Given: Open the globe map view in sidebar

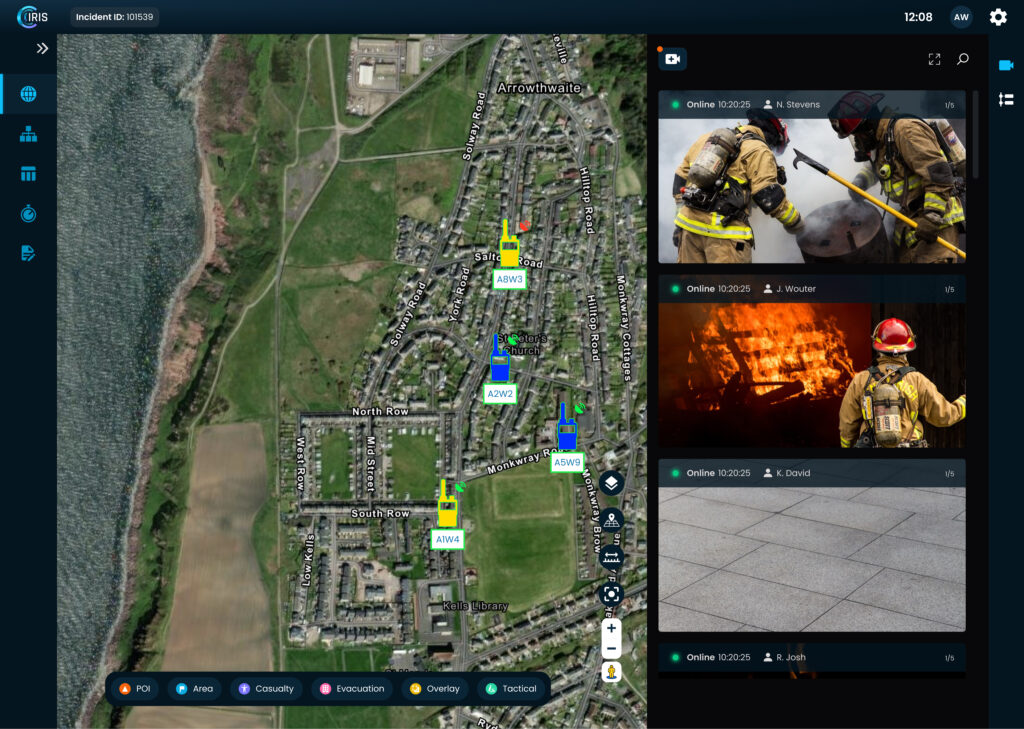Looking at the screenshot, I should [x=28, y=94].
